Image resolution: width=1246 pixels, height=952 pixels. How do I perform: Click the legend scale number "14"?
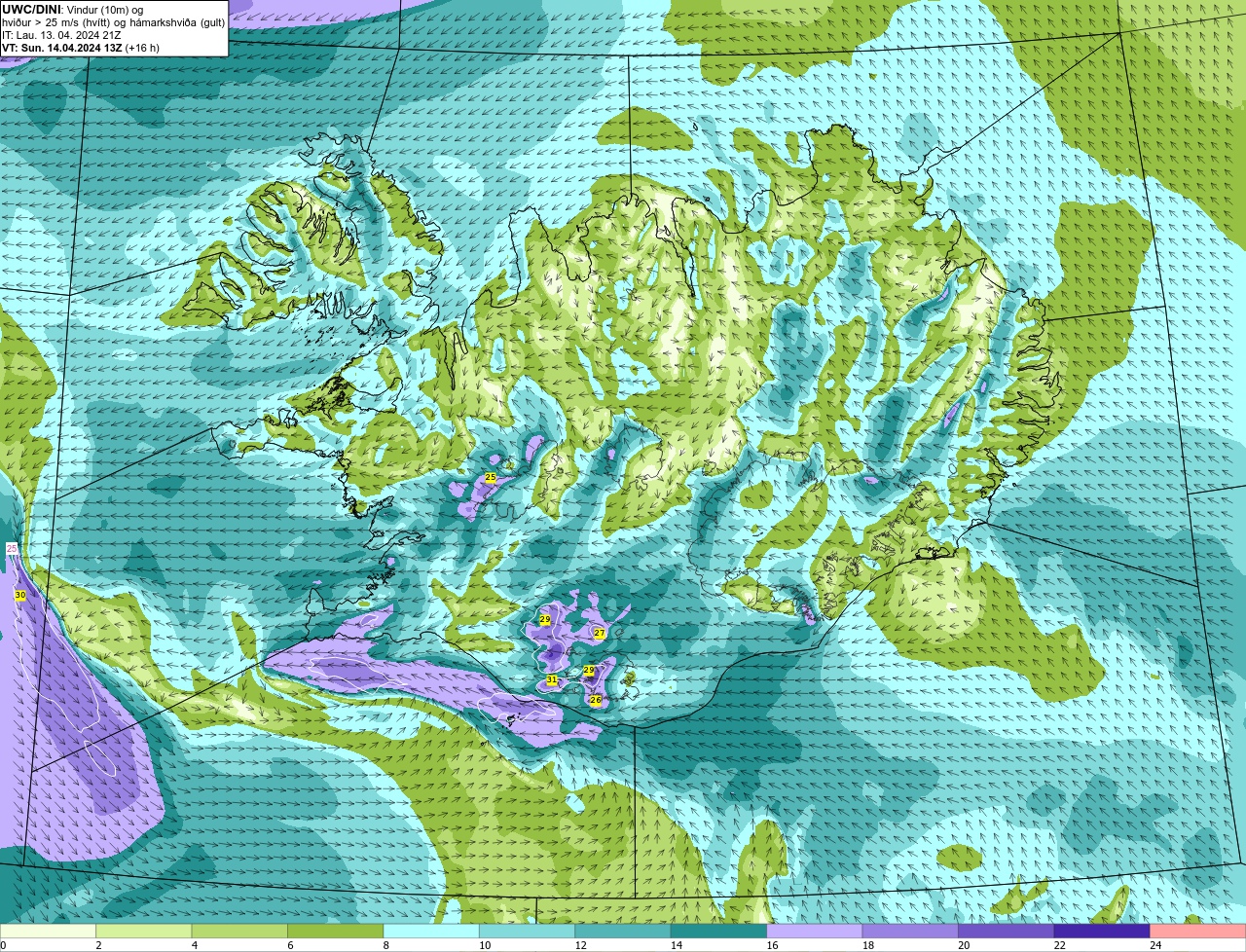[677, 945]
